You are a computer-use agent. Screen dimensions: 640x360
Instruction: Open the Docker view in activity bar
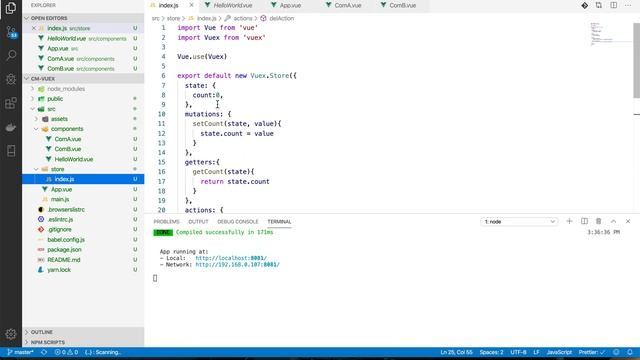pos(11,127)
